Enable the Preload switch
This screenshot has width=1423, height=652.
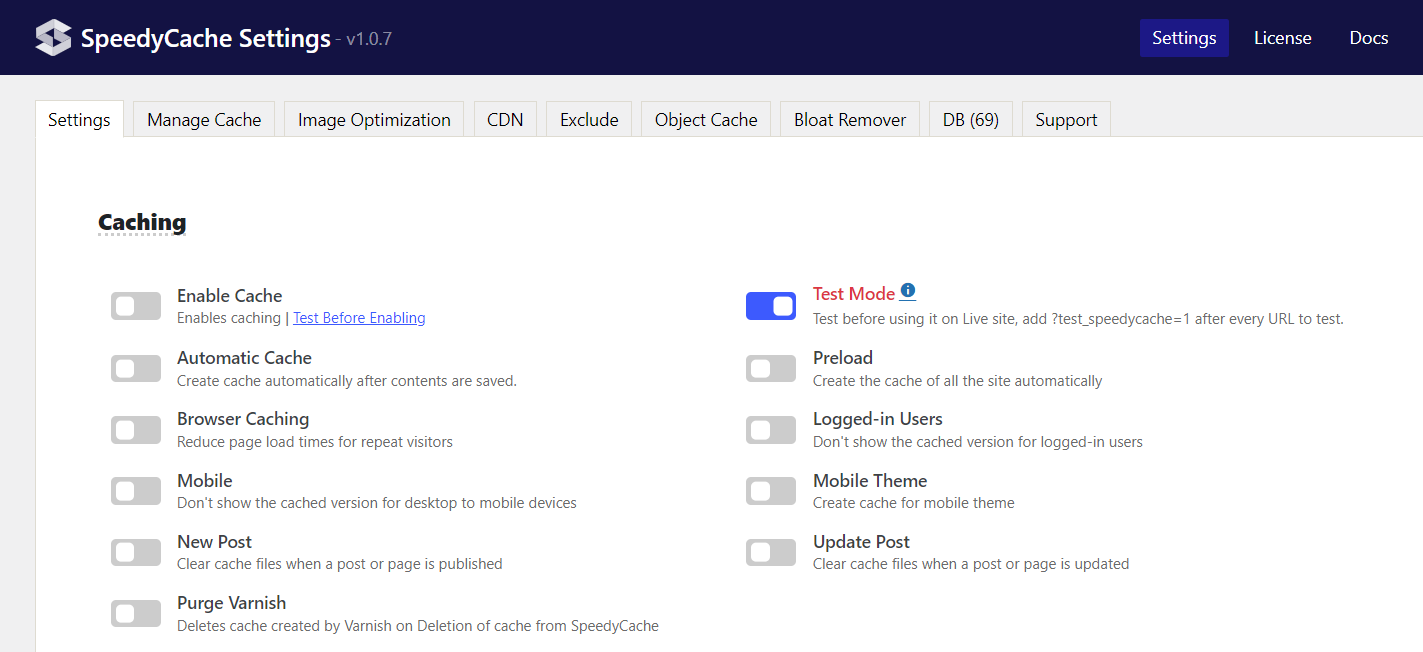[771, 368]
